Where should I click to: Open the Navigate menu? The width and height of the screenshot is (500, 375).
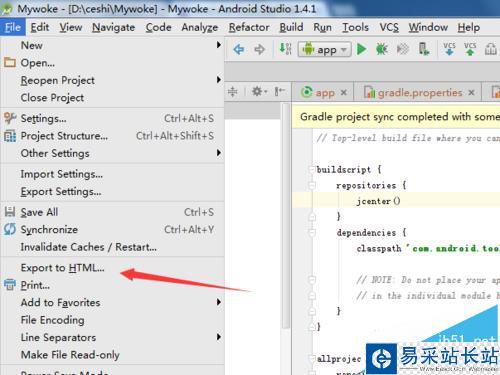113,27
